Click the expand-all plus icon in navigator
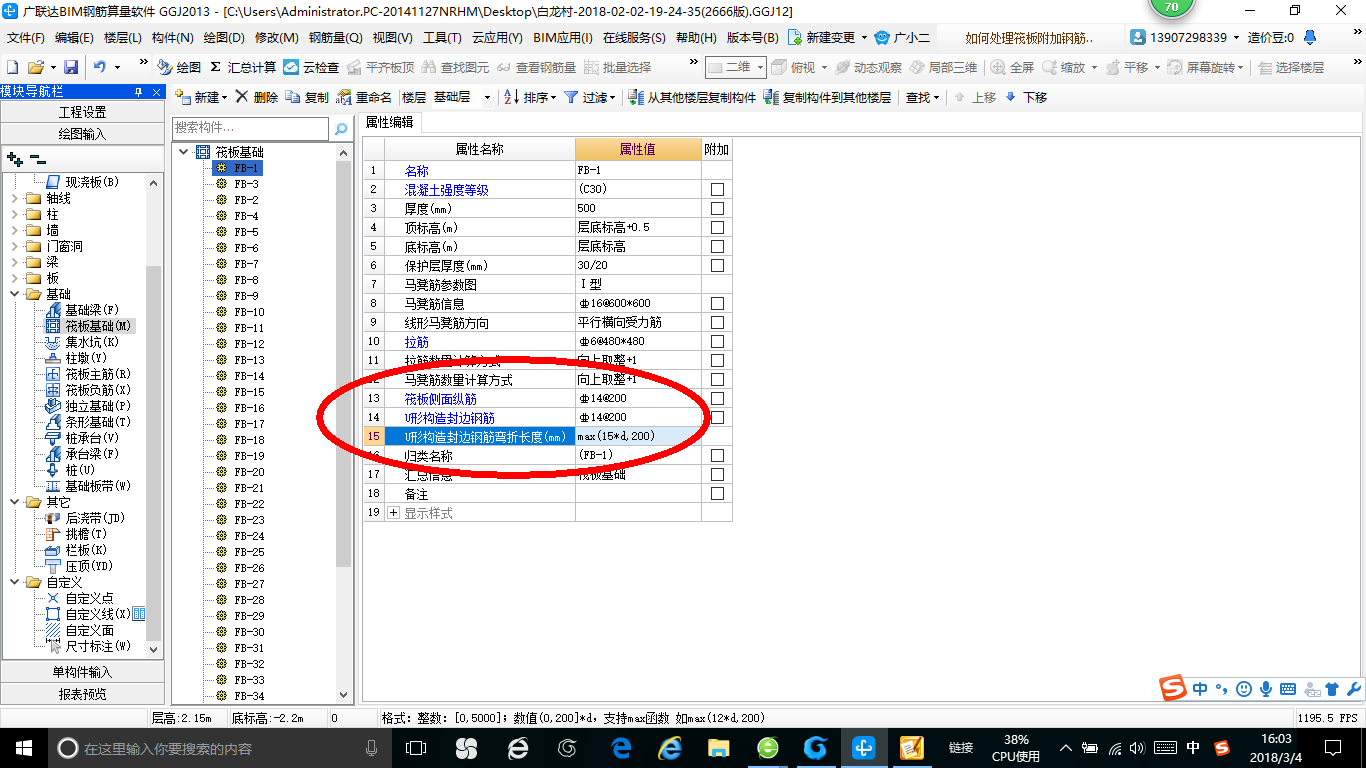Viewport: 1366px width, 768px height. click(14, 158)
